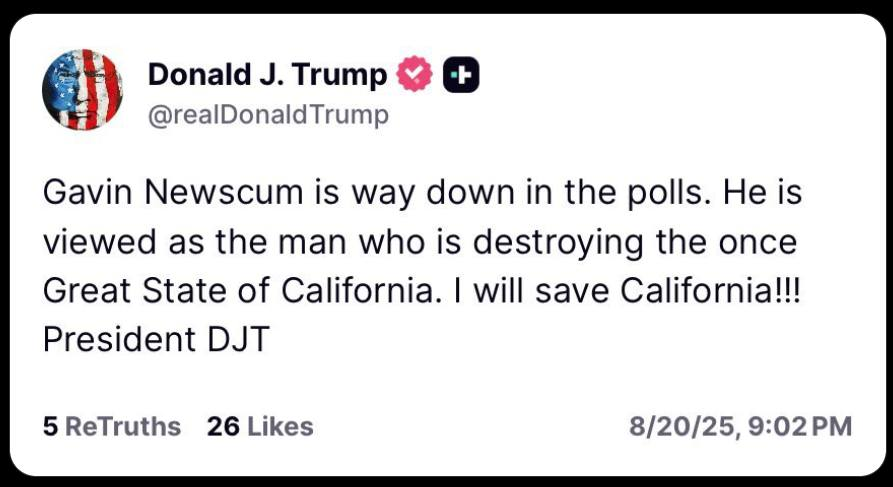This screenshot has height=487, width=893.
Task: Click the number 5 before ReTruths
Action: click(49, 427)
